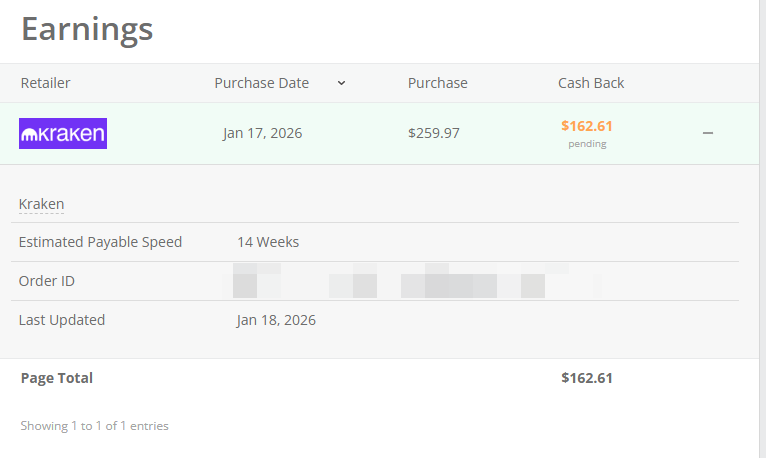Click the Last Updated label

(62, 320)
